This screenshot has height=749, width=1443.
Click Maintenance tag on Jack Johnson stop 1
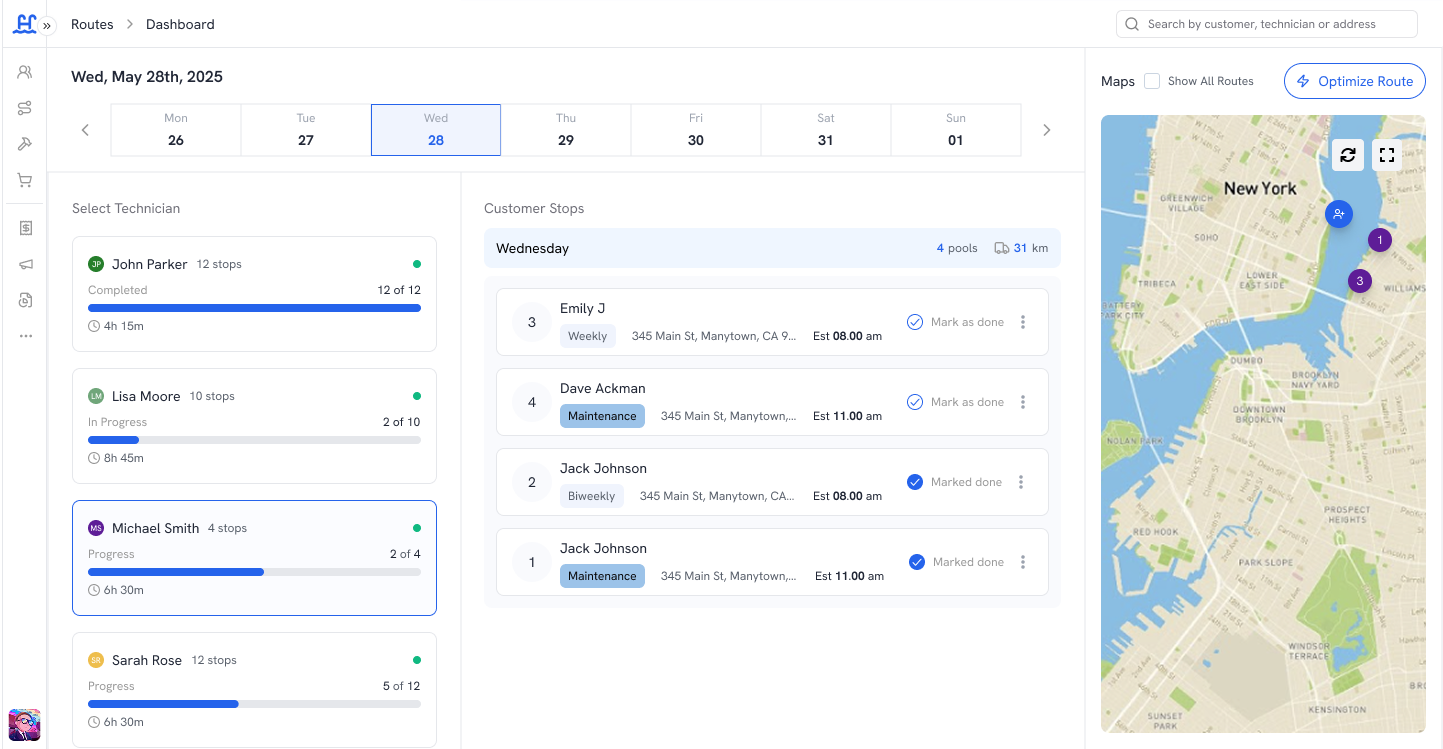(602, 576)
